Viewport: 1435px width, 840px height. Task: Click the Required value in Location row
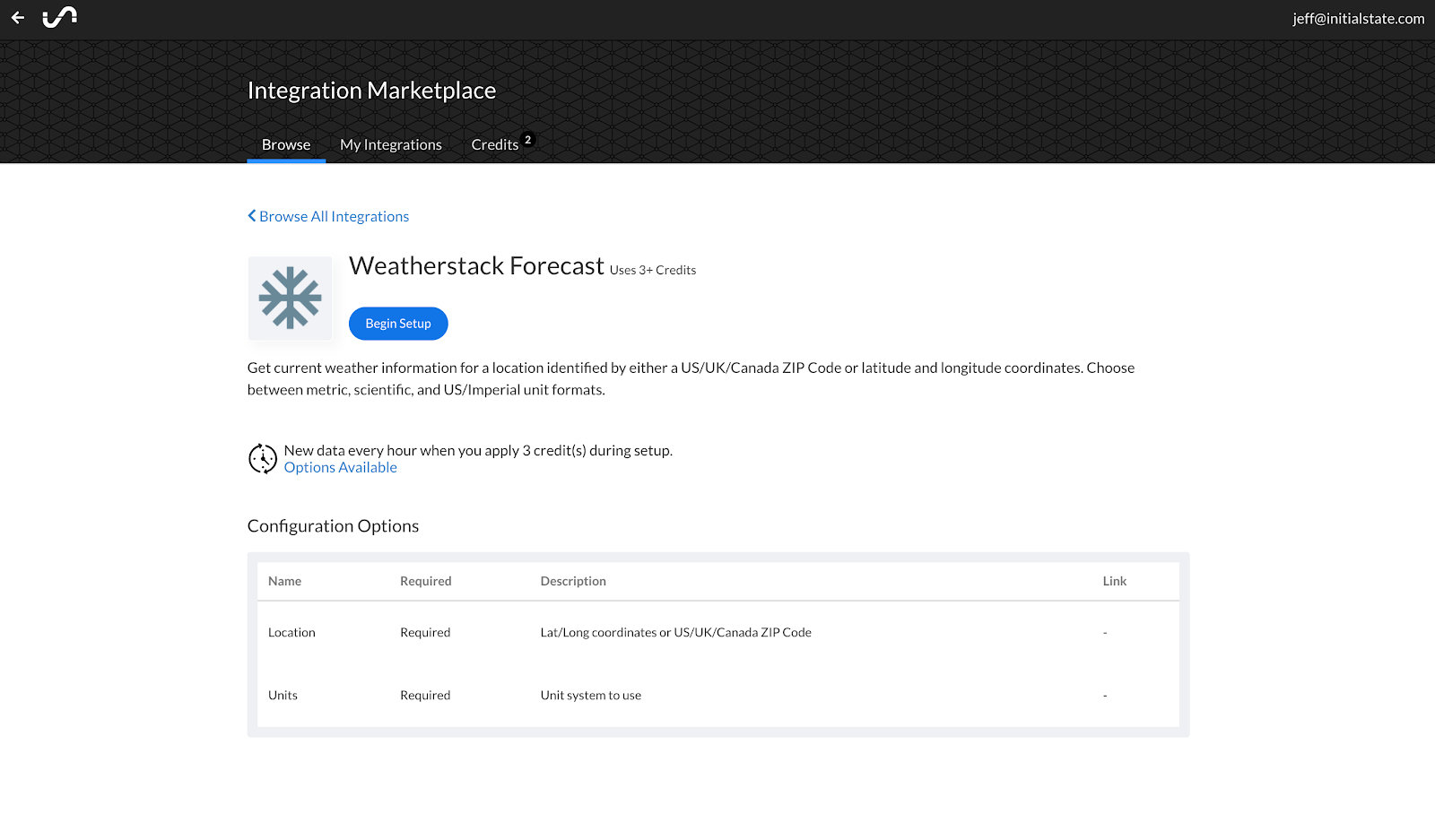(x=425, y=632)
